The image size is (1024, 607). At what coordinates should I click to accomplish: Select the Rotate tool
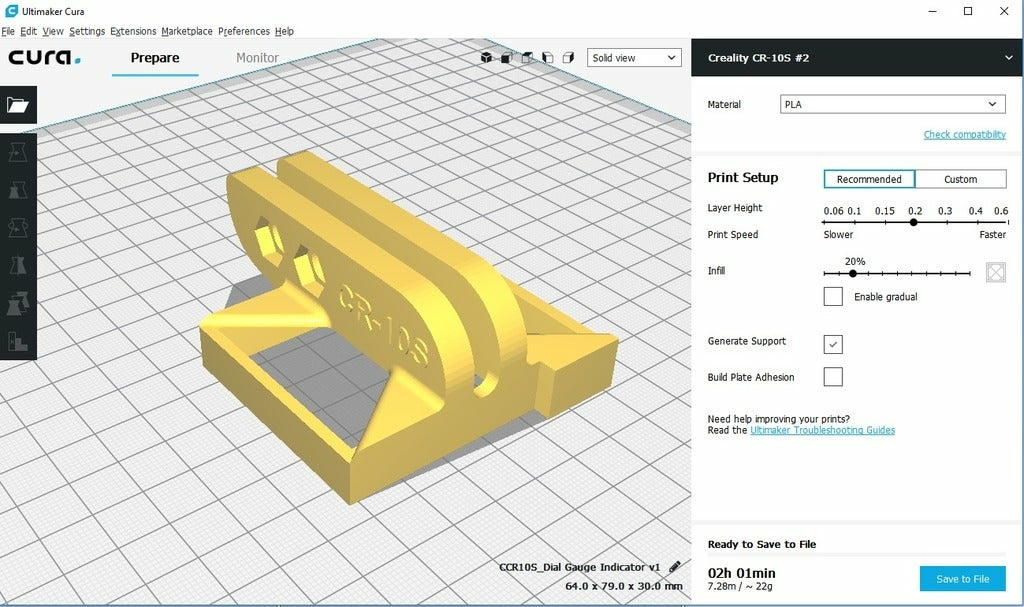(17, 227)
